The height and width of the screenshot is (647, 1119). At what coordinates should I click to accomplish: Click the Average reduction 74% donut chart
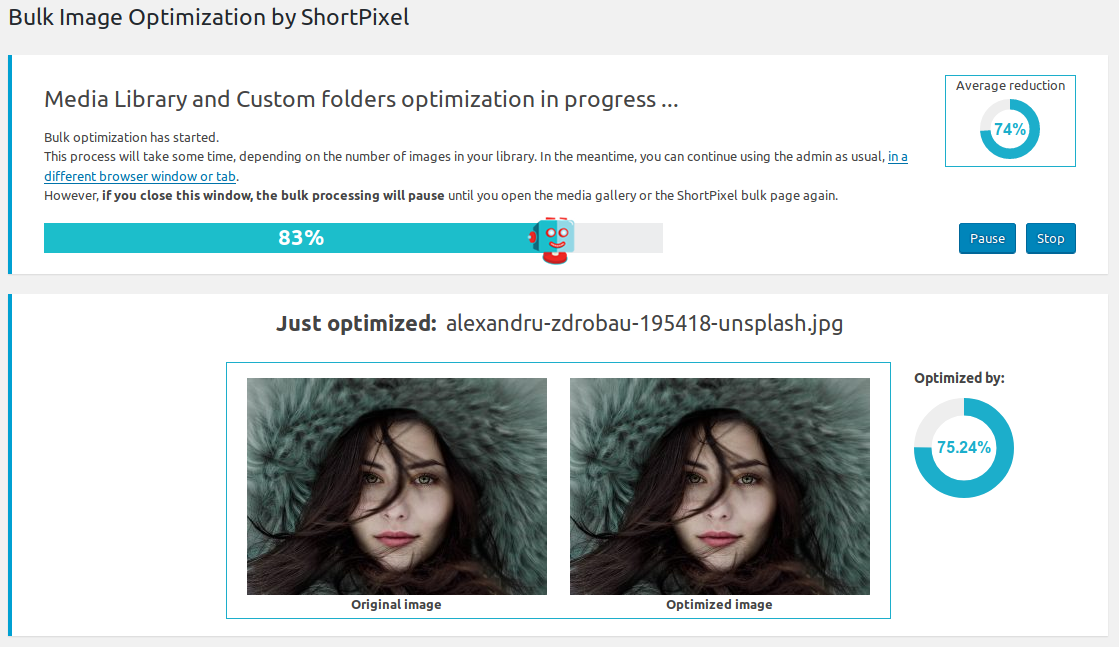1010,129
